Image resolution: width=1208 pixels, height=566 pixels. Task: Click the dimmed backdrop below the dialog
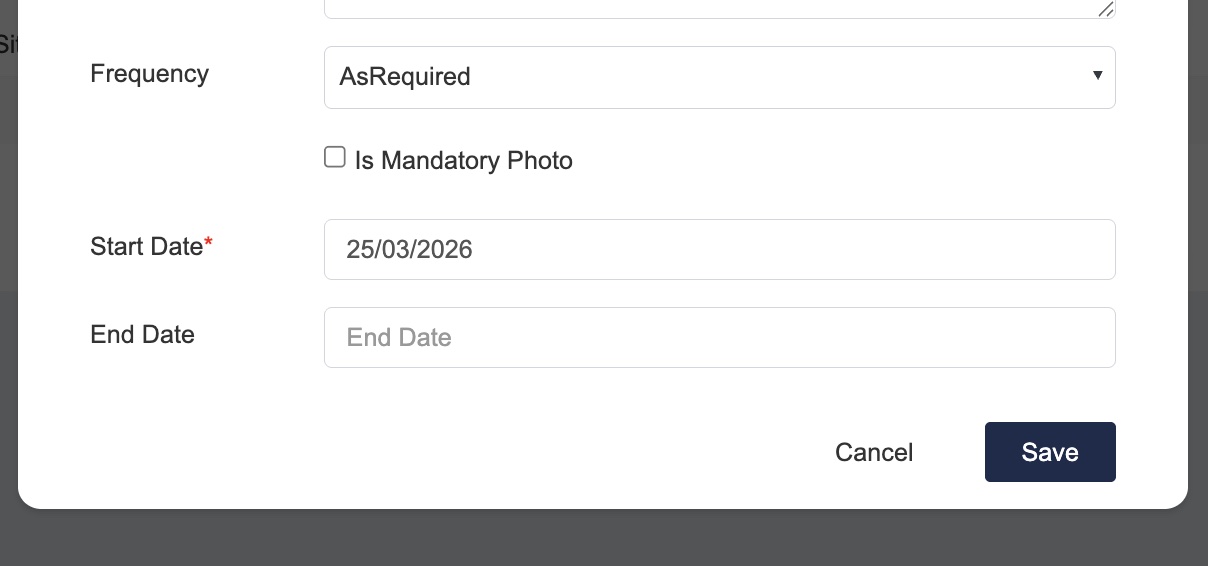pyautogui.click(x=600, y=539)
